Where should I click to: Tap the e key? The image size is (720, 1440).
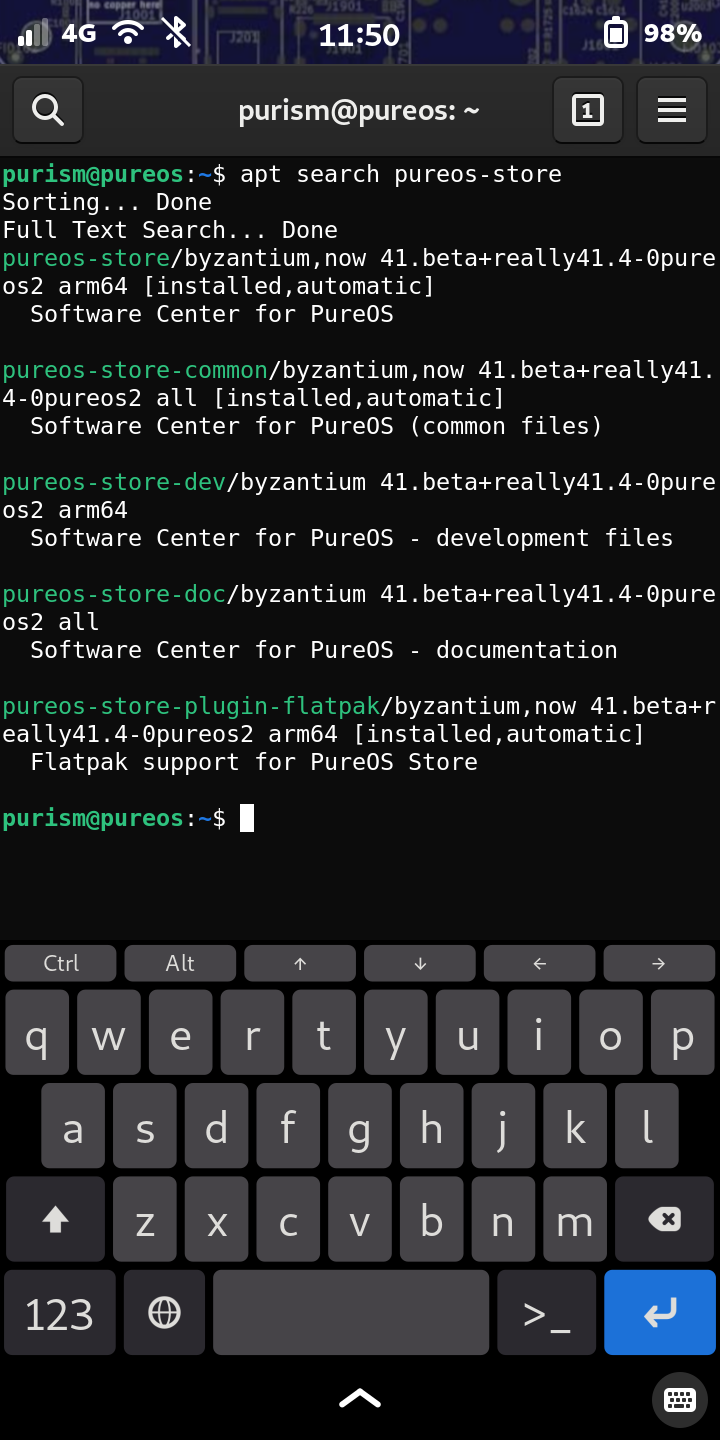[181, 1032]
